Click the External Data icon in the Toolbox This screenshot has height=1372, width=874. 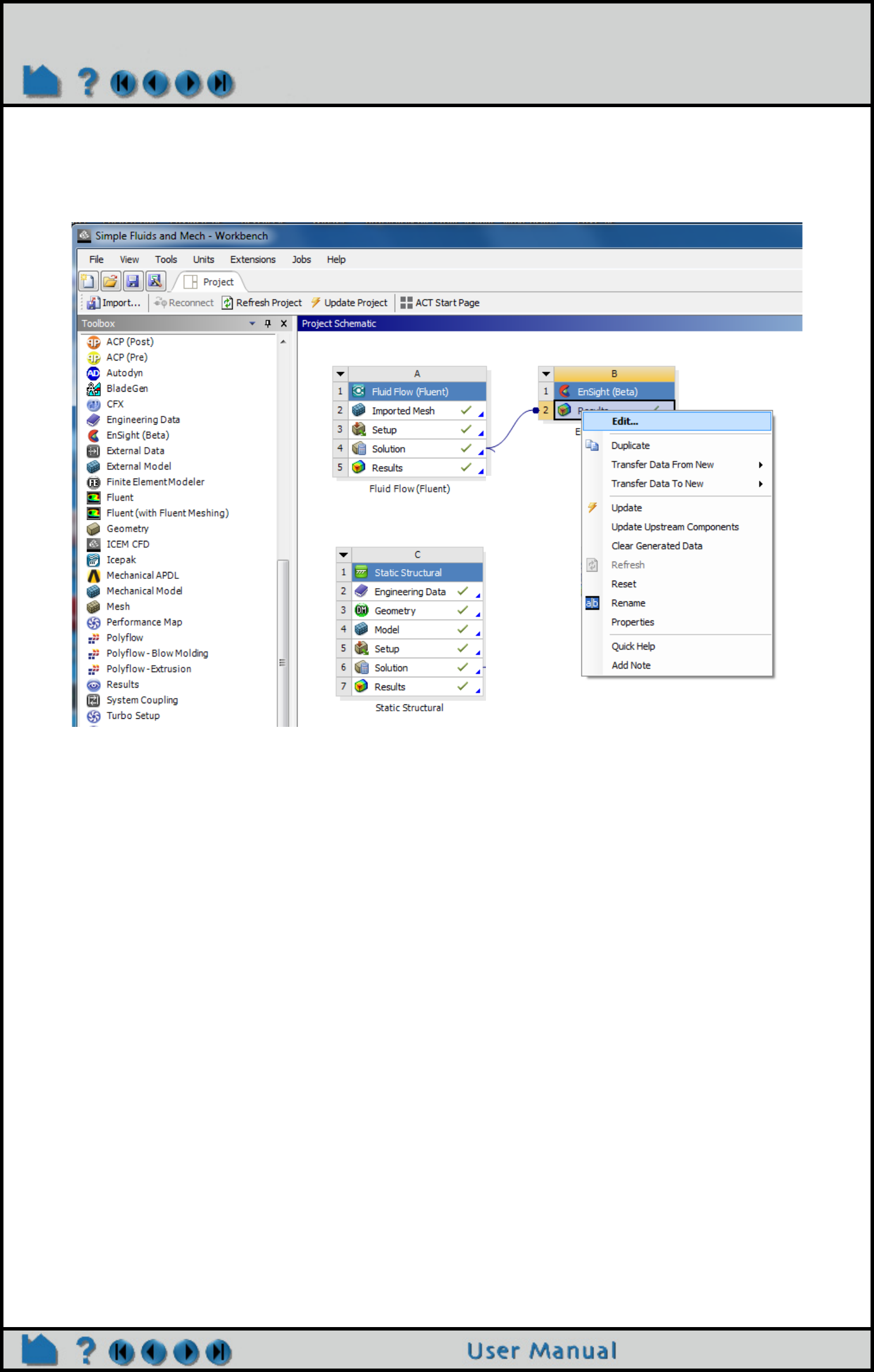[x=93, y=451]
